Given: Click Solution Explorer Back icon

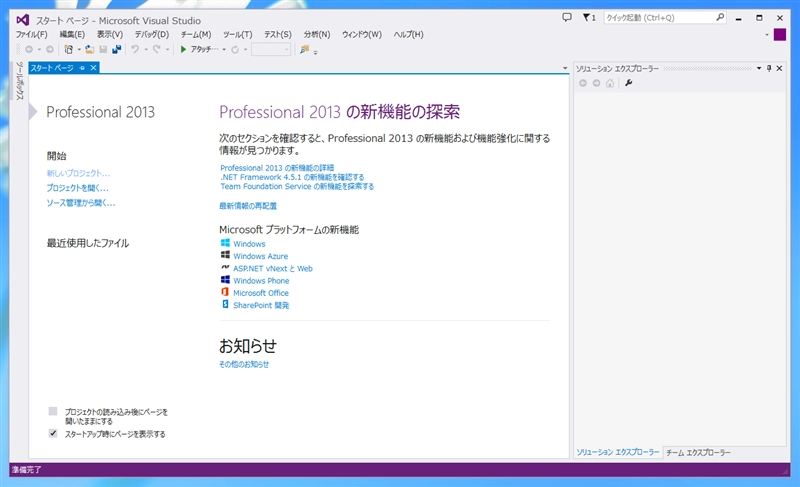Looking at the screenshot, I should pyautogui.click(x=583, y=83).
